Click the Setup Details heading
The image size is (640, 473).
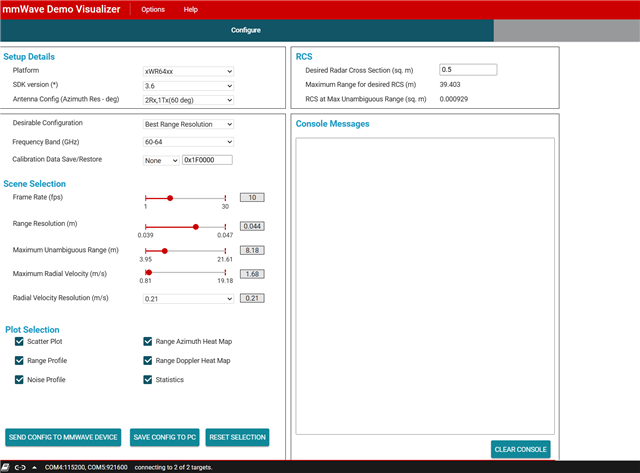click(x=29, y=57)
